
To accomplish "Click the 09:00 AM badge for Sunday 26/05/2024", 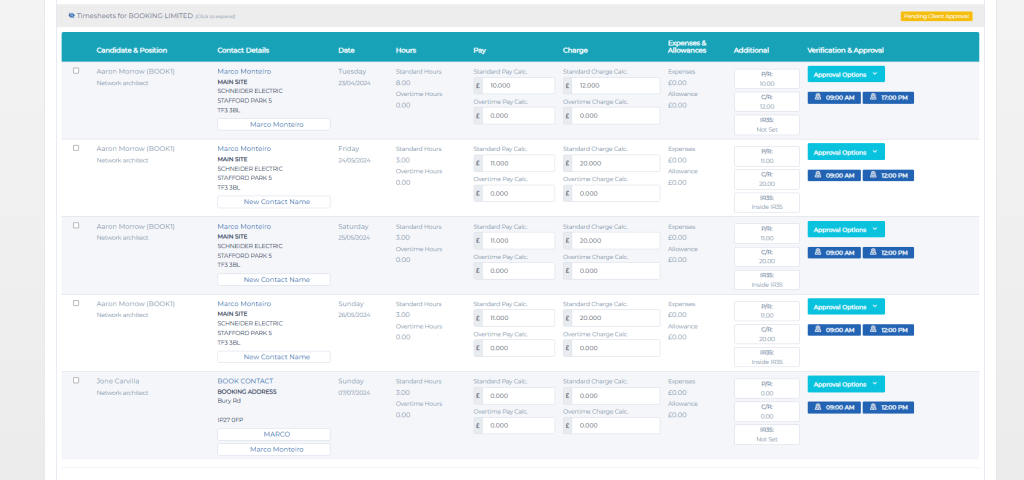I will click(x=834, y=330).
